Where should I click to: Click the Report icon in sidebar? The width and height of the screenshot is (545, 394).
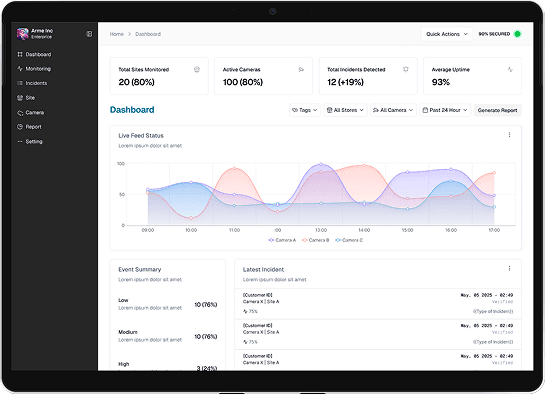20,127
